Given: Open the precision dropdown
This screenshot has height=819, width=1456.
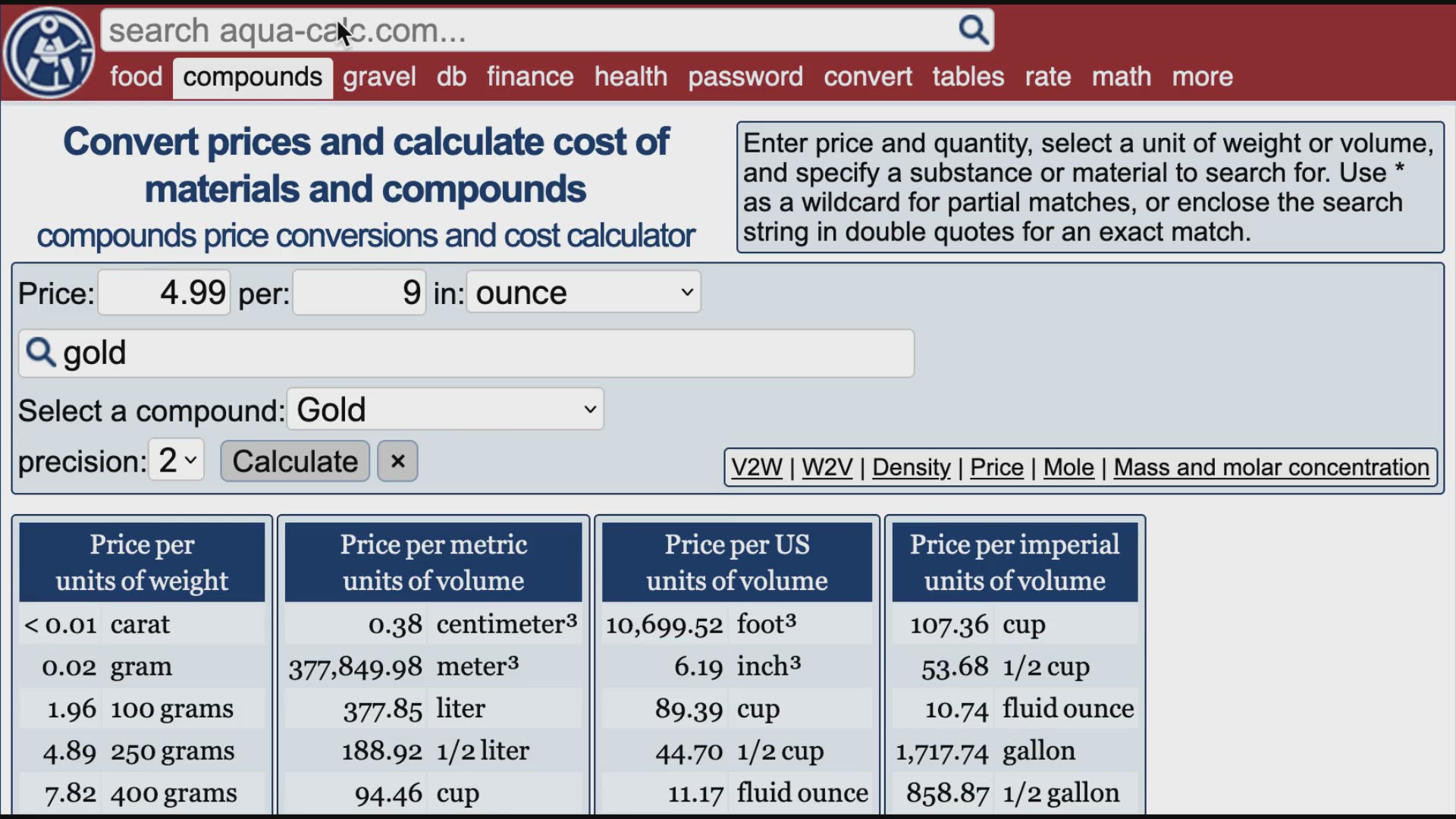Looking at the screenshot, I should (177, 460).
